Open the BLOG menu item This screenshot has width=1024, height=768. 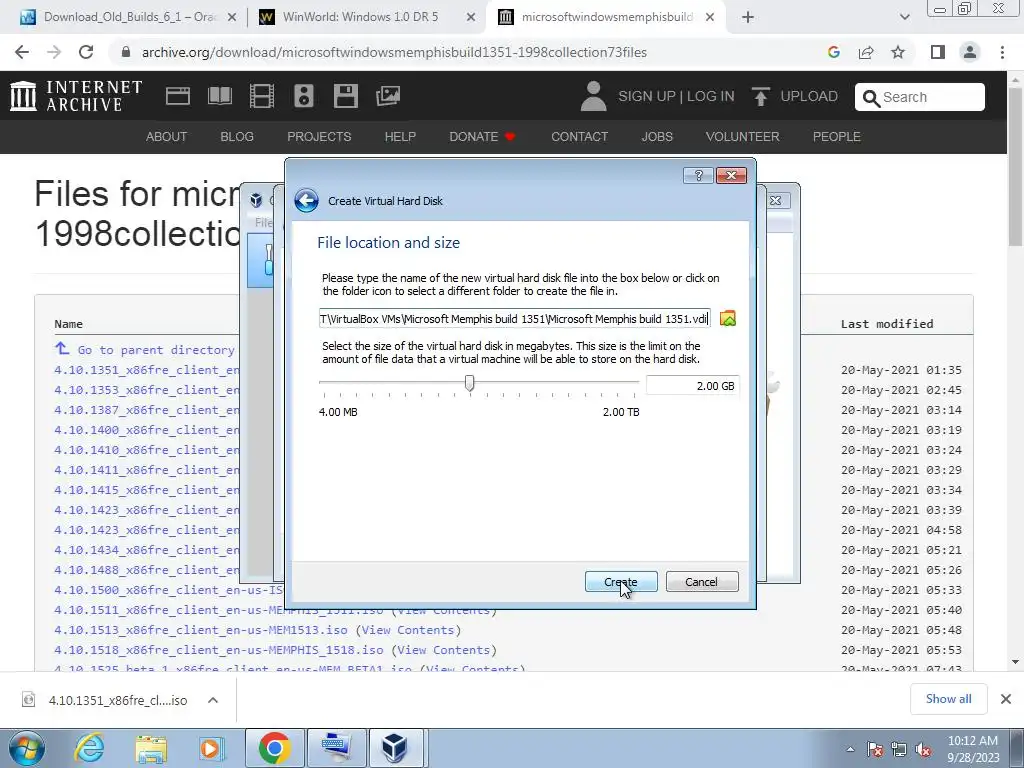point(236,136)
